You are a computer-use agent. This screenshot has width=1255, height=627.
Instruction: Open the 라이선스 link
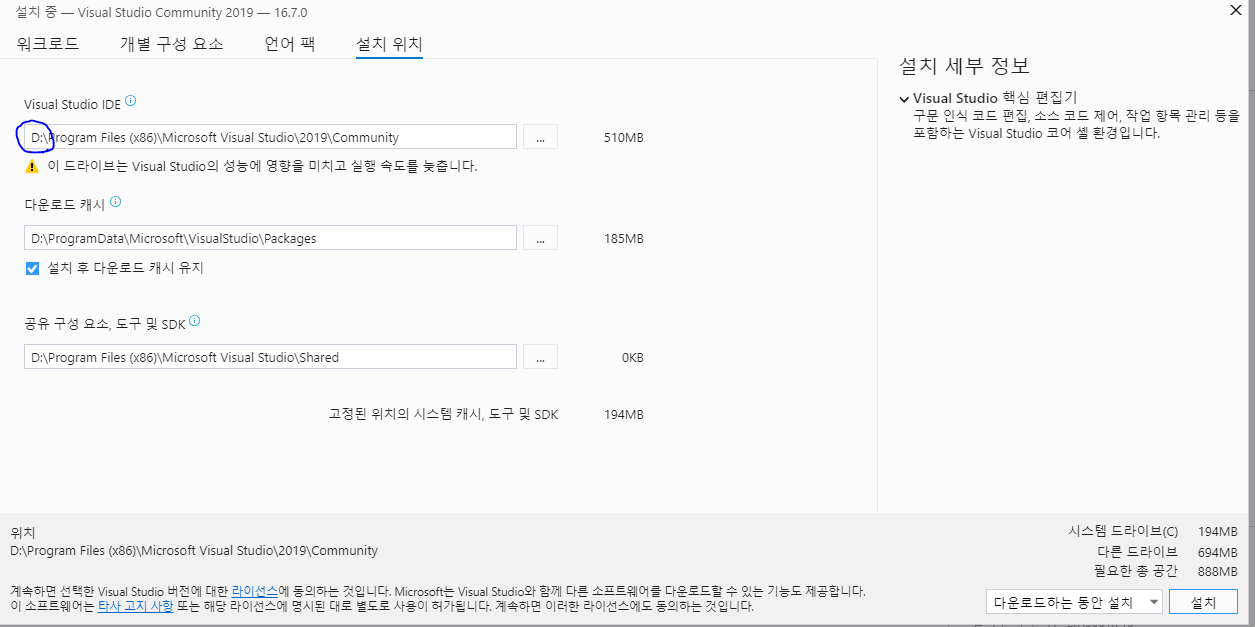255,591
